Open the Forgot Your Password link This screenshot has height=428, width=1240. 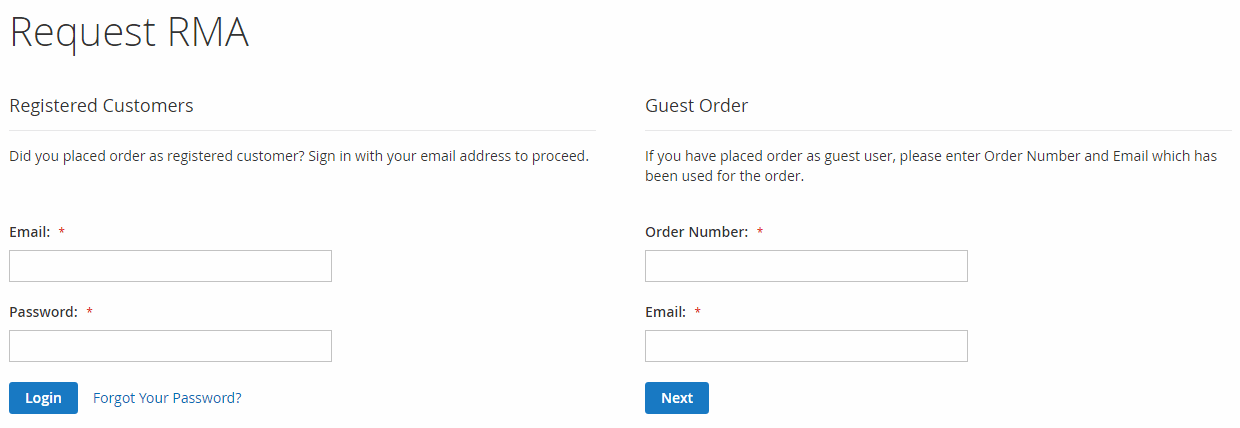[x=167, y=398]
